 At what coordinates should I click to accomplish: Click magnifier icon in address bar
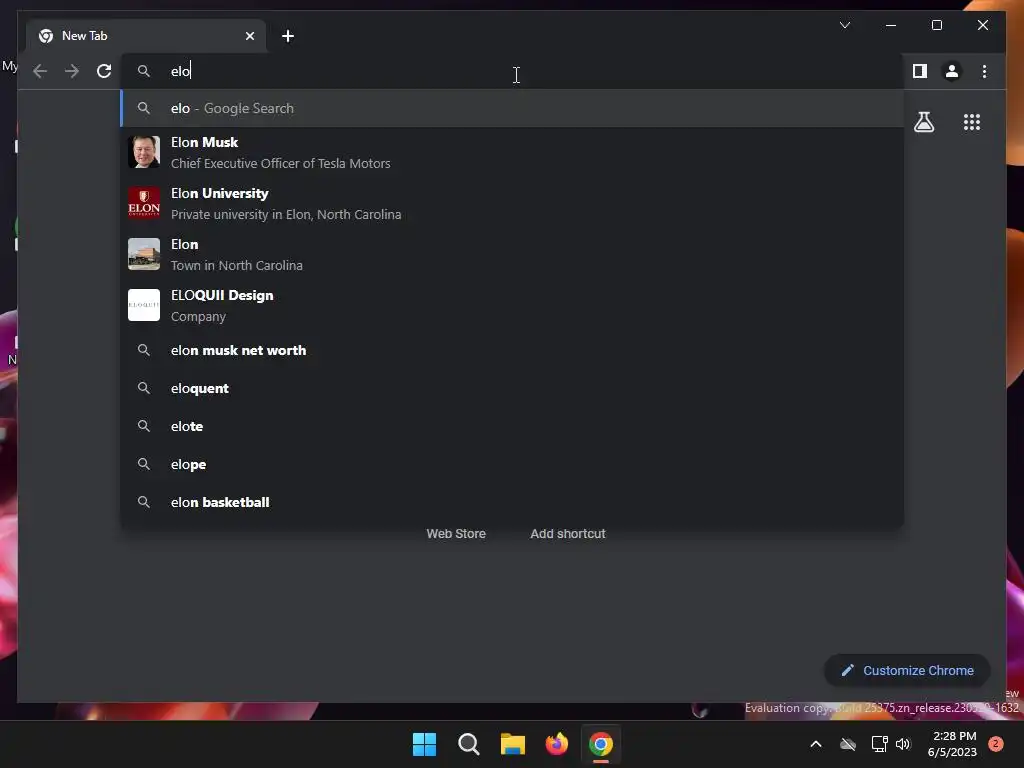pyautogui.click(x=144, y=71)
